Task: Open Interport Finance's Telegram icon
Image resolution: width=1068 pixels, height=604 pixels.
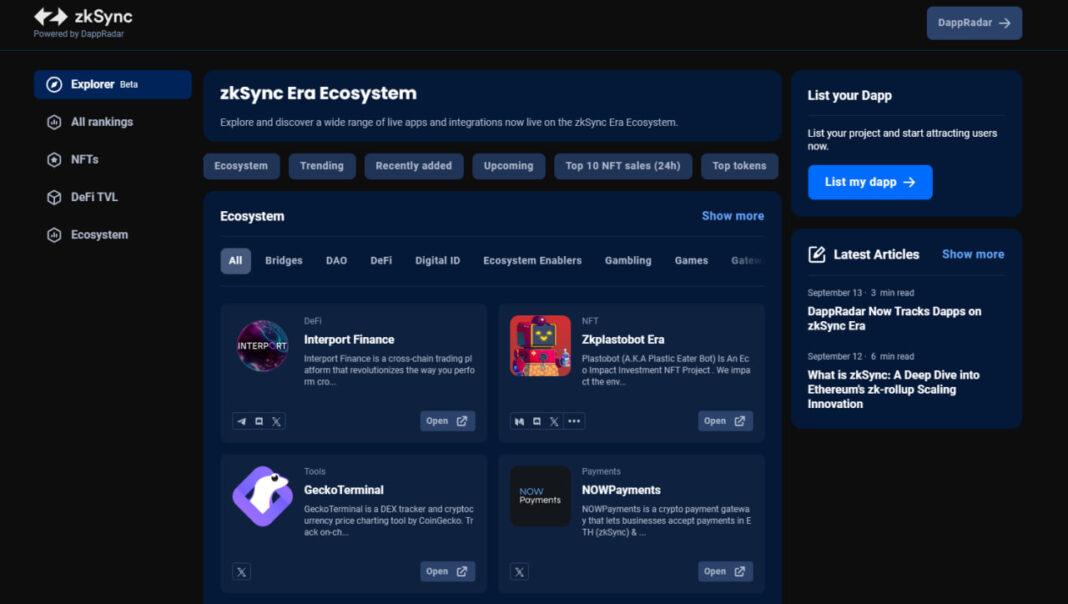Action: pyautogui.click(x=240, y=421)
